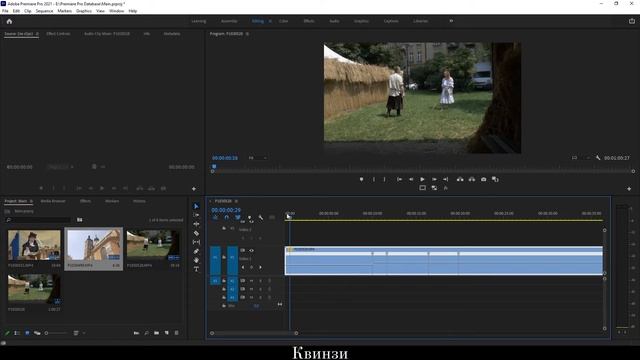Open Find in the Project panel footer
This screenshot has height=360, width=640.
click(x=146, y=333)
